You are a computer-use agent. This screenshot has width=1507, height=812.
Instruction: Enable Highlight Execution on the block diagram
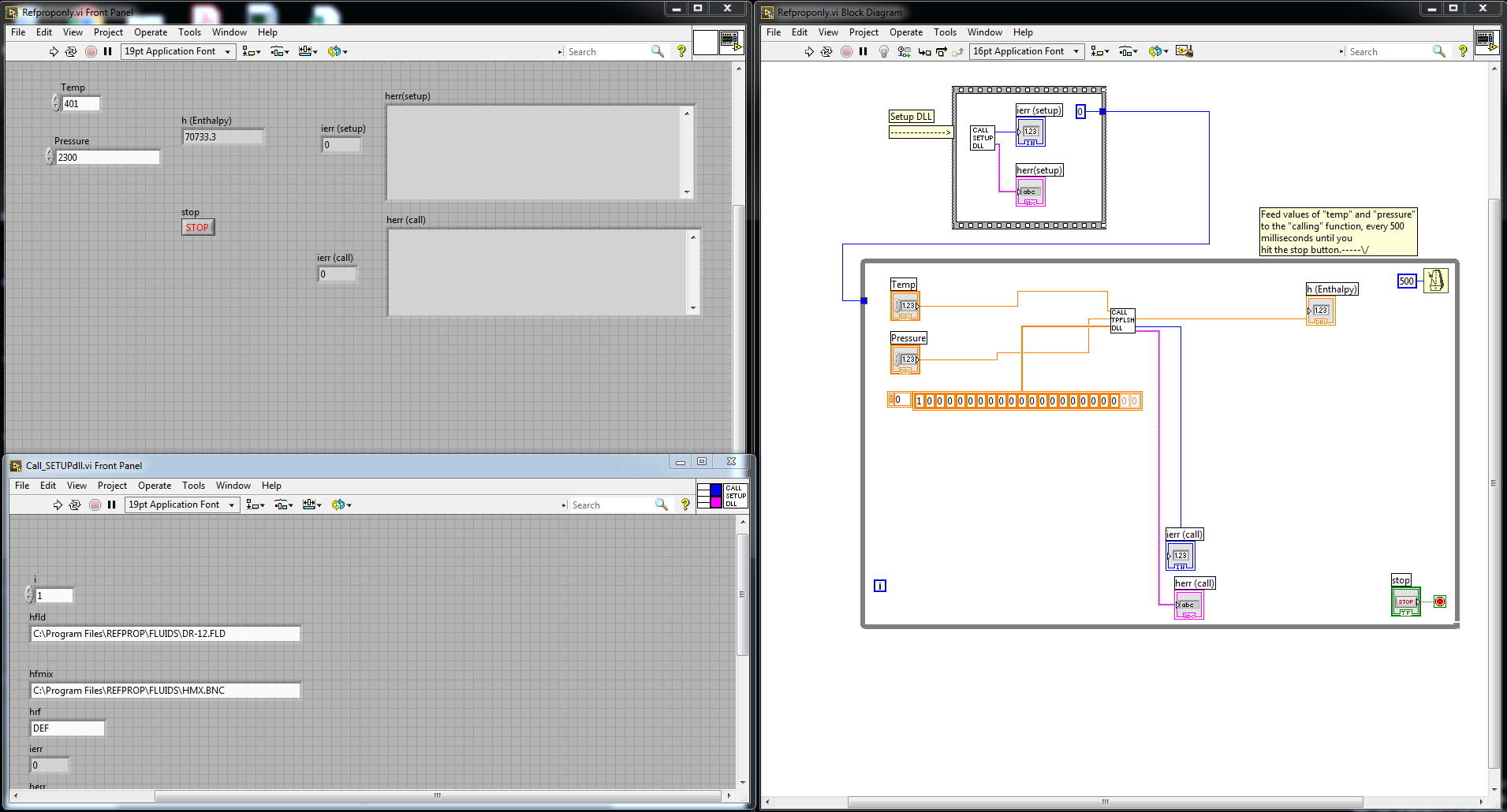tap(883, 51)
